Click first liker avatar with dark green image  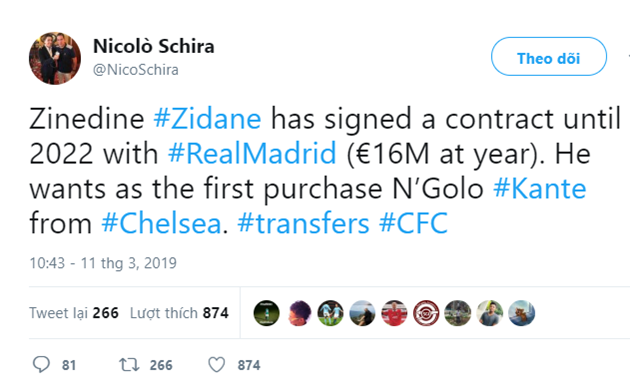click(266, 313)
